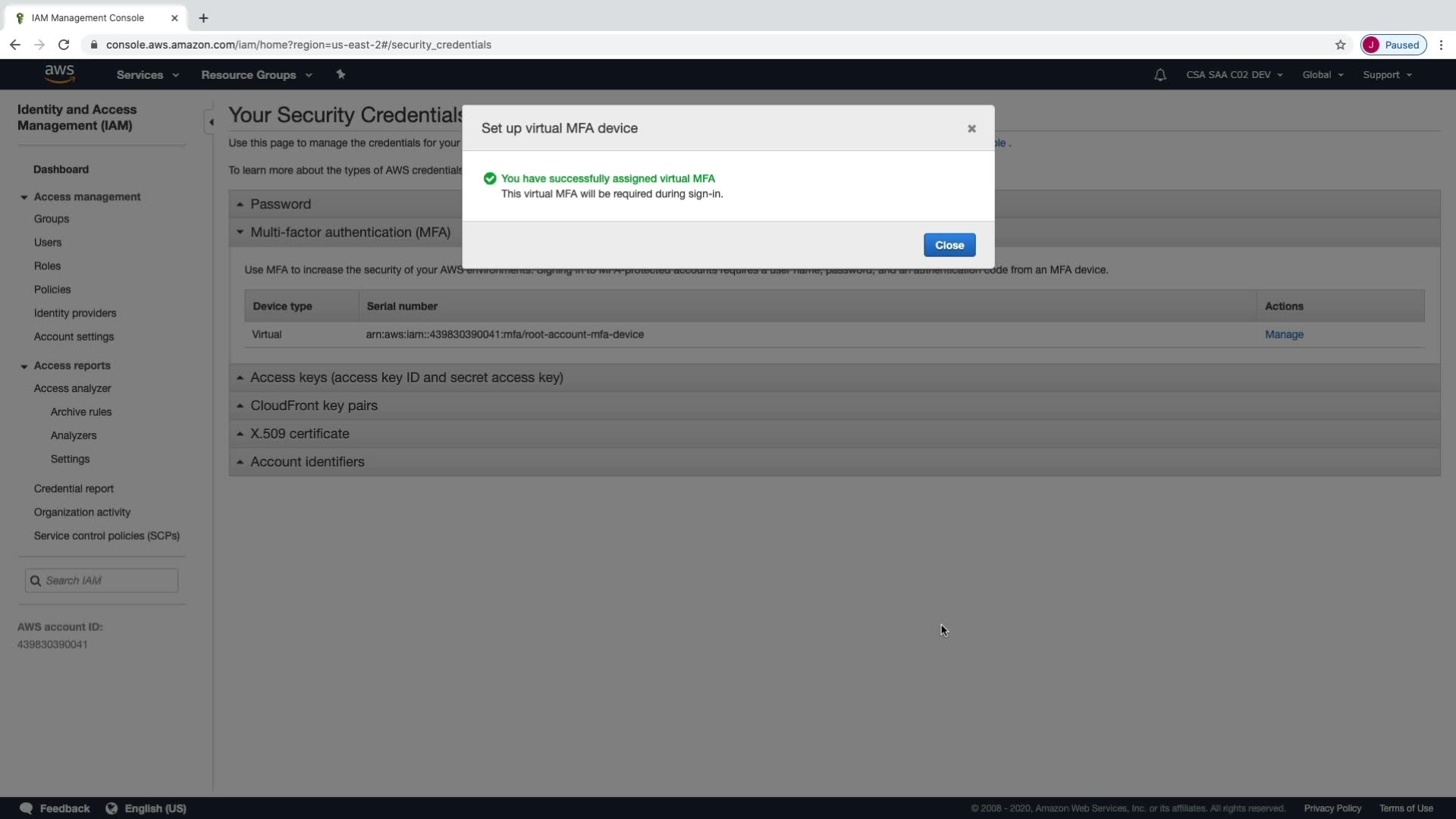Dismiss the MFA dialog with X icon

pos(971,129)
